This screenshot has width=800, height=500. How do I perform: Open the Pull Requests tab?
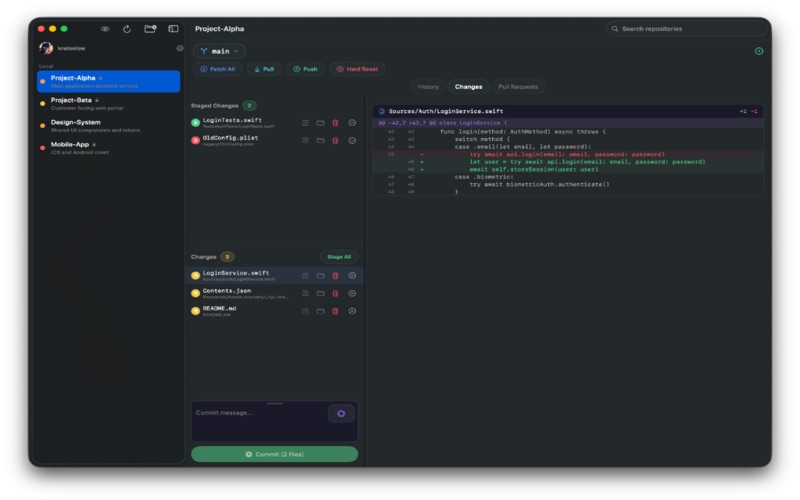[x=518, y=87]
